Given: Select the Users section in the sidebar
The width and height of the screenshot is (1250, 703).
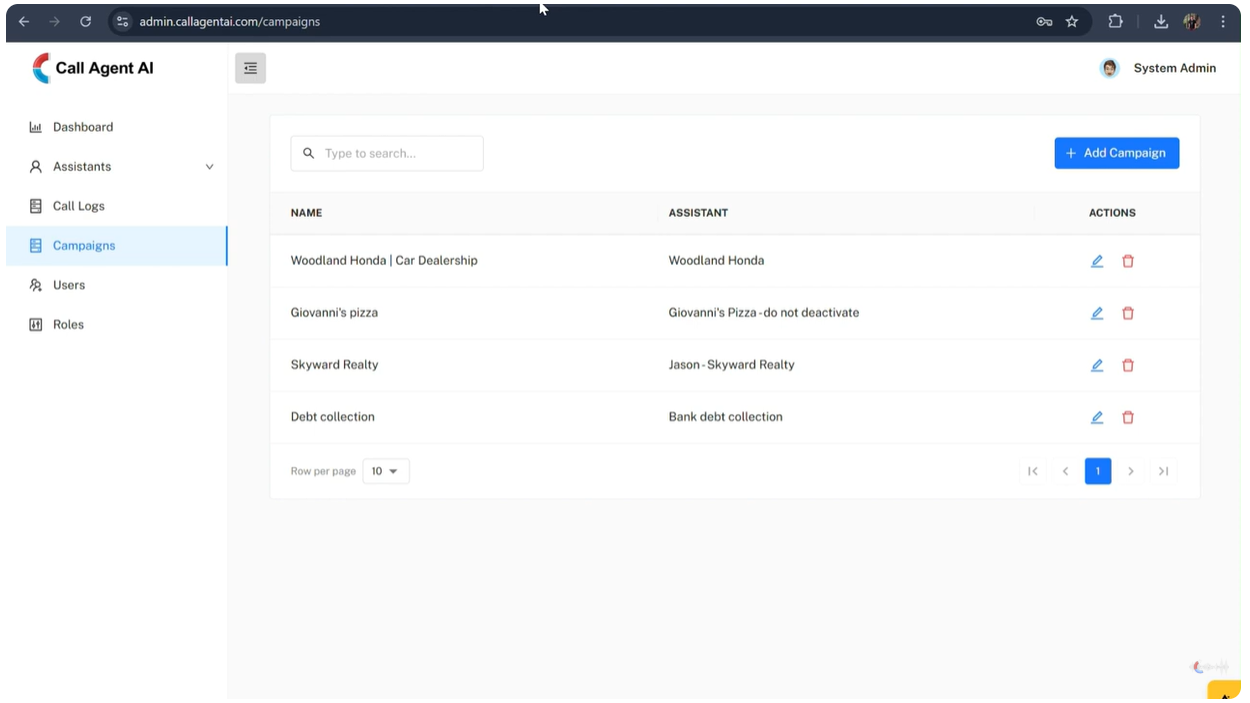Looking at the screenshot, I should click(x=38, y=285).
